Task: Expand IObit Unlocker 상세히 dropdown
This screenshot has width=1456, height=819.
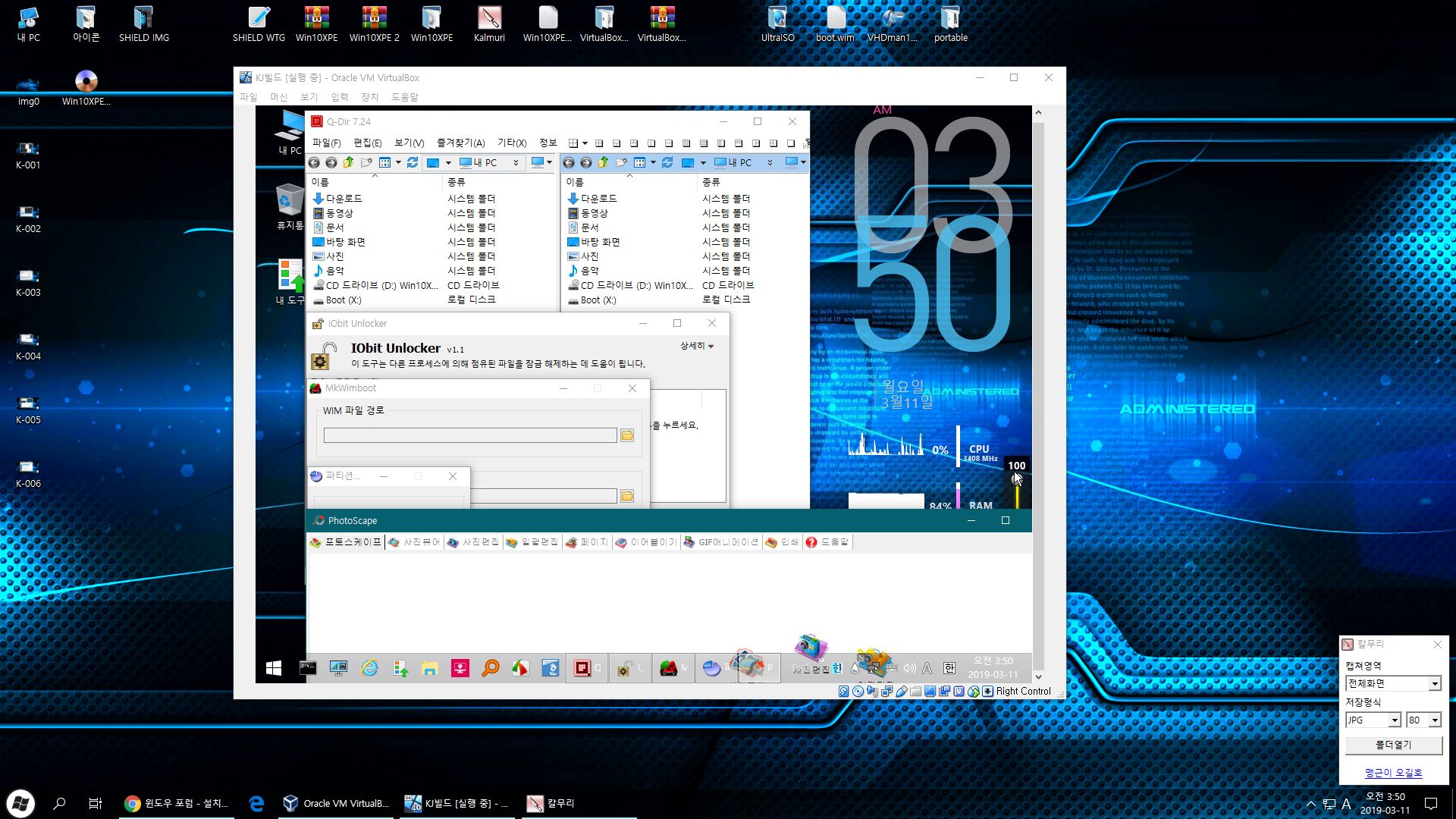Action: (x=697, y=346)
